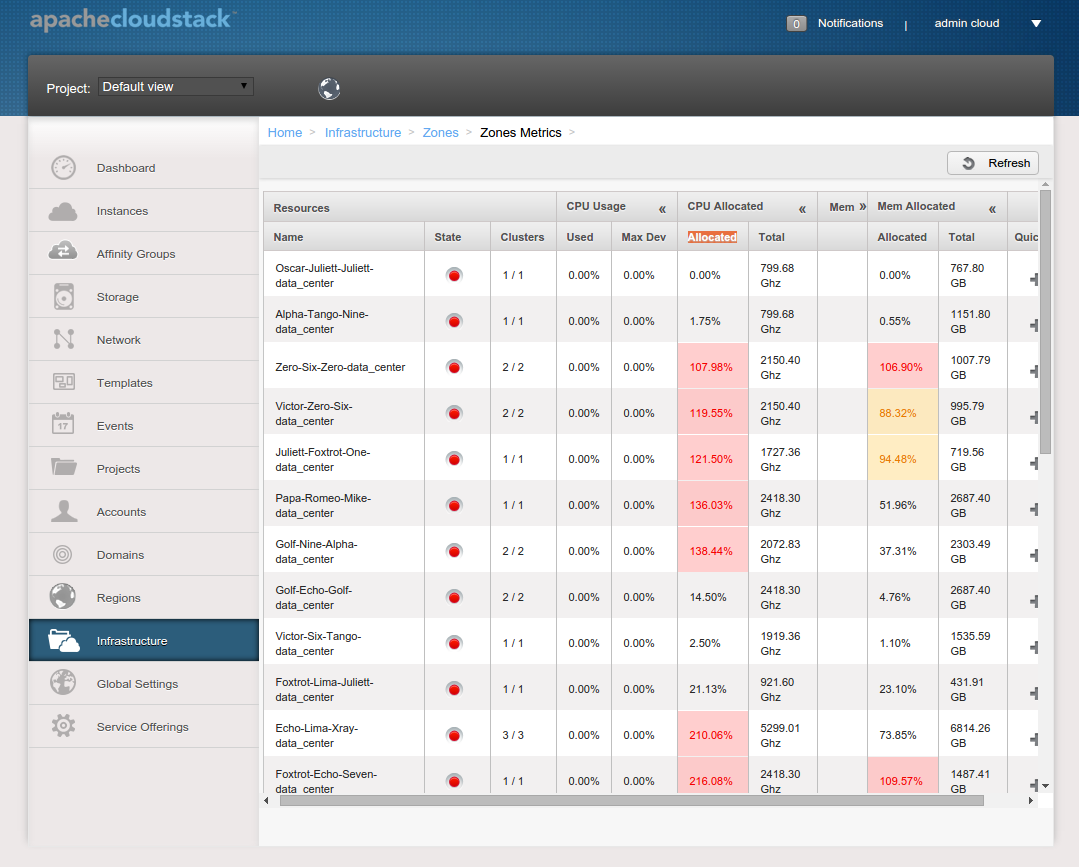Click the Refresh button
Viewport: 1079px width, 867px height.
click(993, 163)
